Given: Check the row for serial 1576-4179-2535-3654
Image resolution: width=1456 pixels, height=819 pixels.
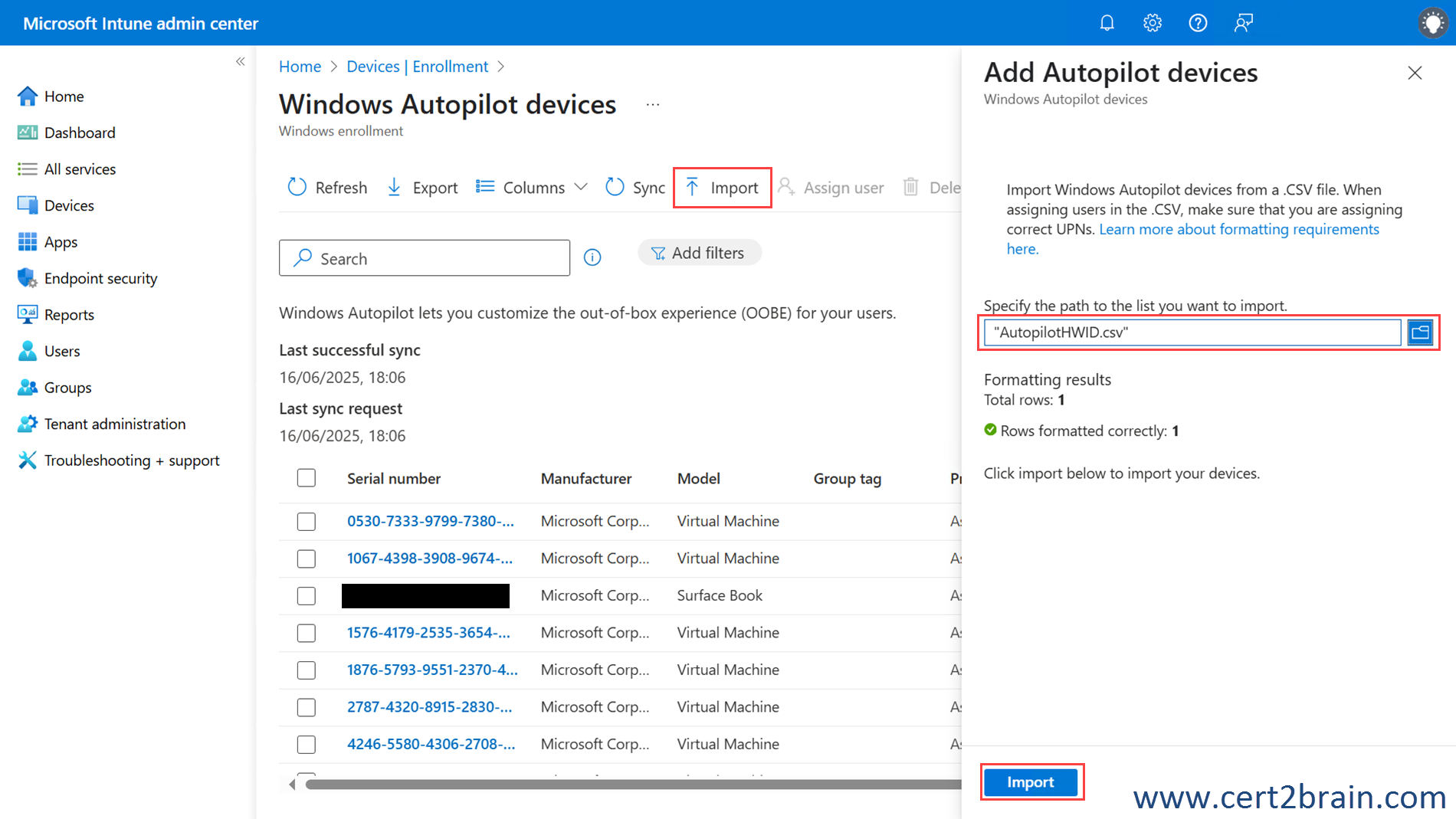Looking at the screenshot, I should click(307, 633).
